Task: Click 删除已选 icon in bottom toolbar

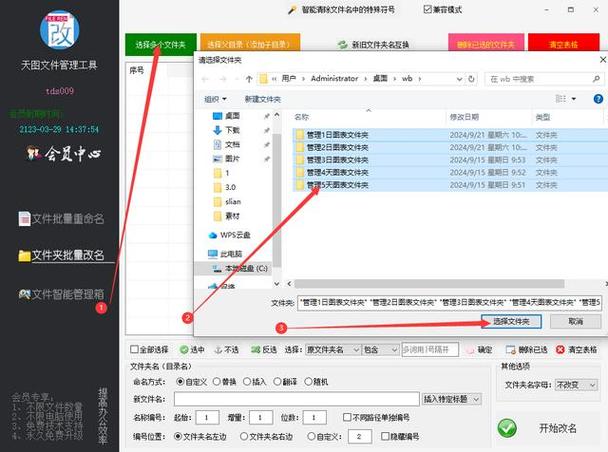Action: pos(511,350)
